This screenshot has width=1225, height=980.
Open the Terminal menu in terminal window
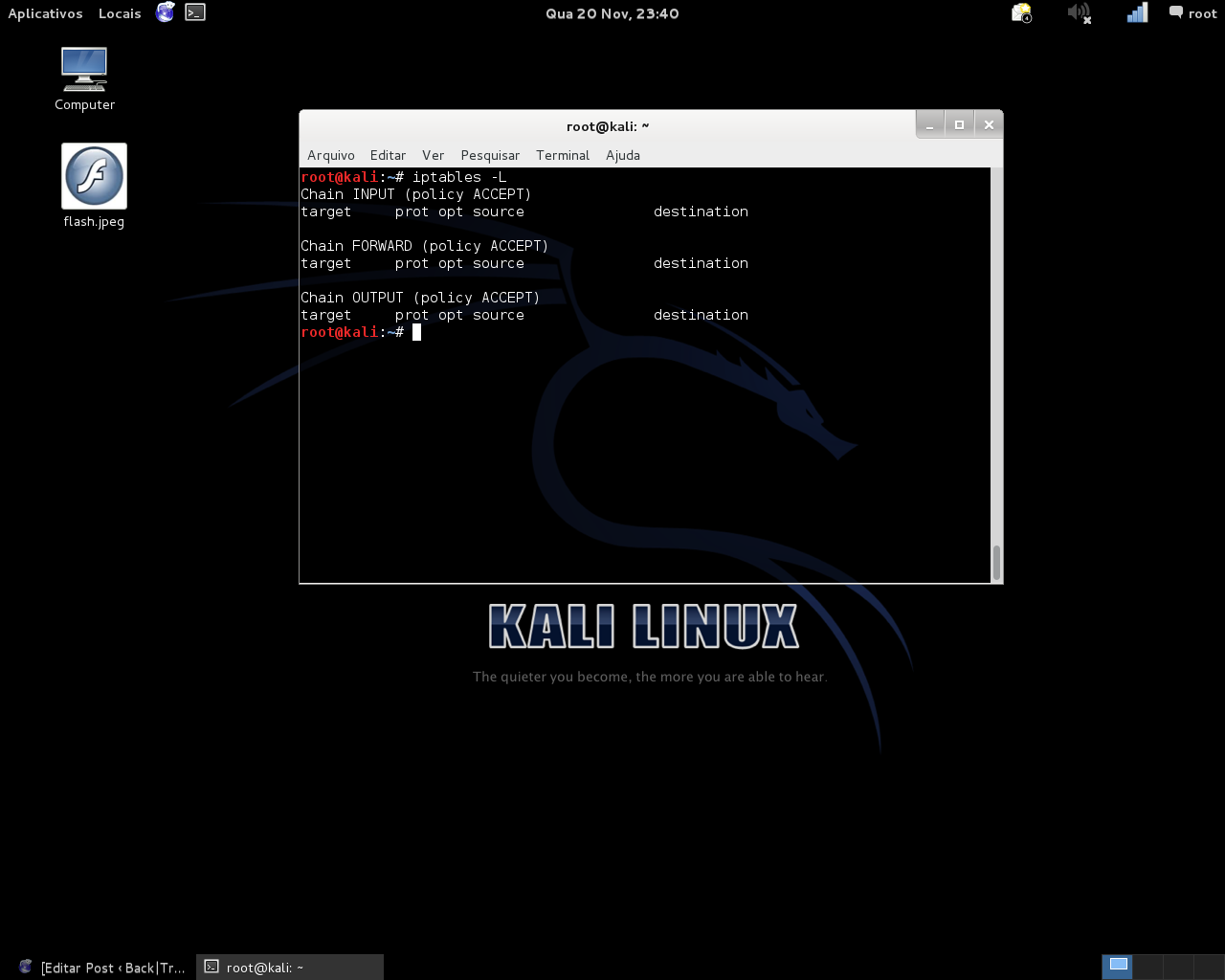point(563,155)
